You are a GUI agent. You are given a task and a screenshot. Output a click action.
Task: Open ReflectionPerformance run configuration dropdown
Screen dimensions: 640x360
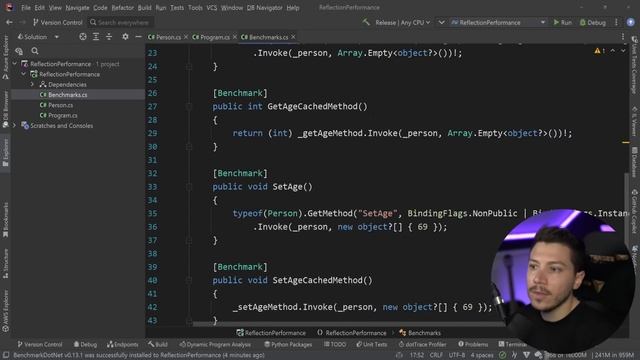(498, 22)
